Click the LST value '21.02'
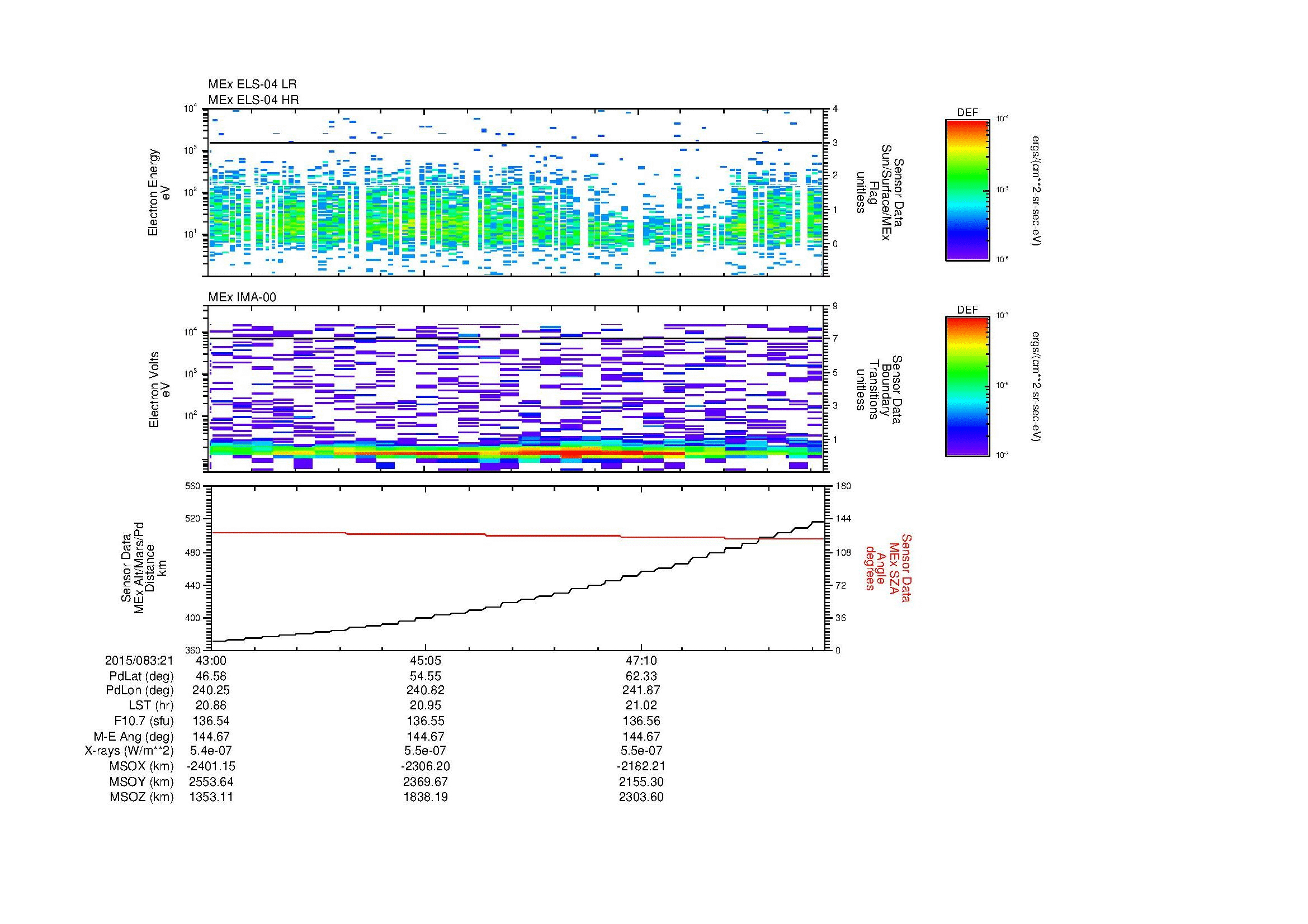The width and height of the screenshot is (1308, 924). pyautogui.click(x=641, y=705)
